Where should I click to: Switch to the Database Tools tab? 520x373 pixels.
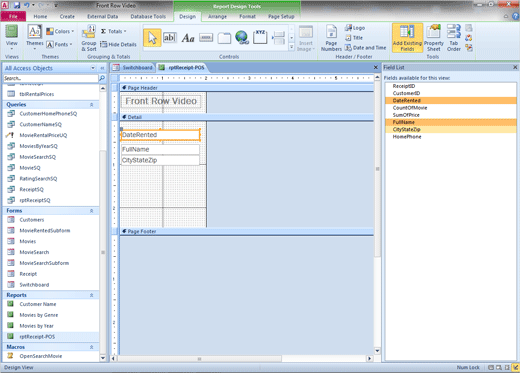coord(148,16)
